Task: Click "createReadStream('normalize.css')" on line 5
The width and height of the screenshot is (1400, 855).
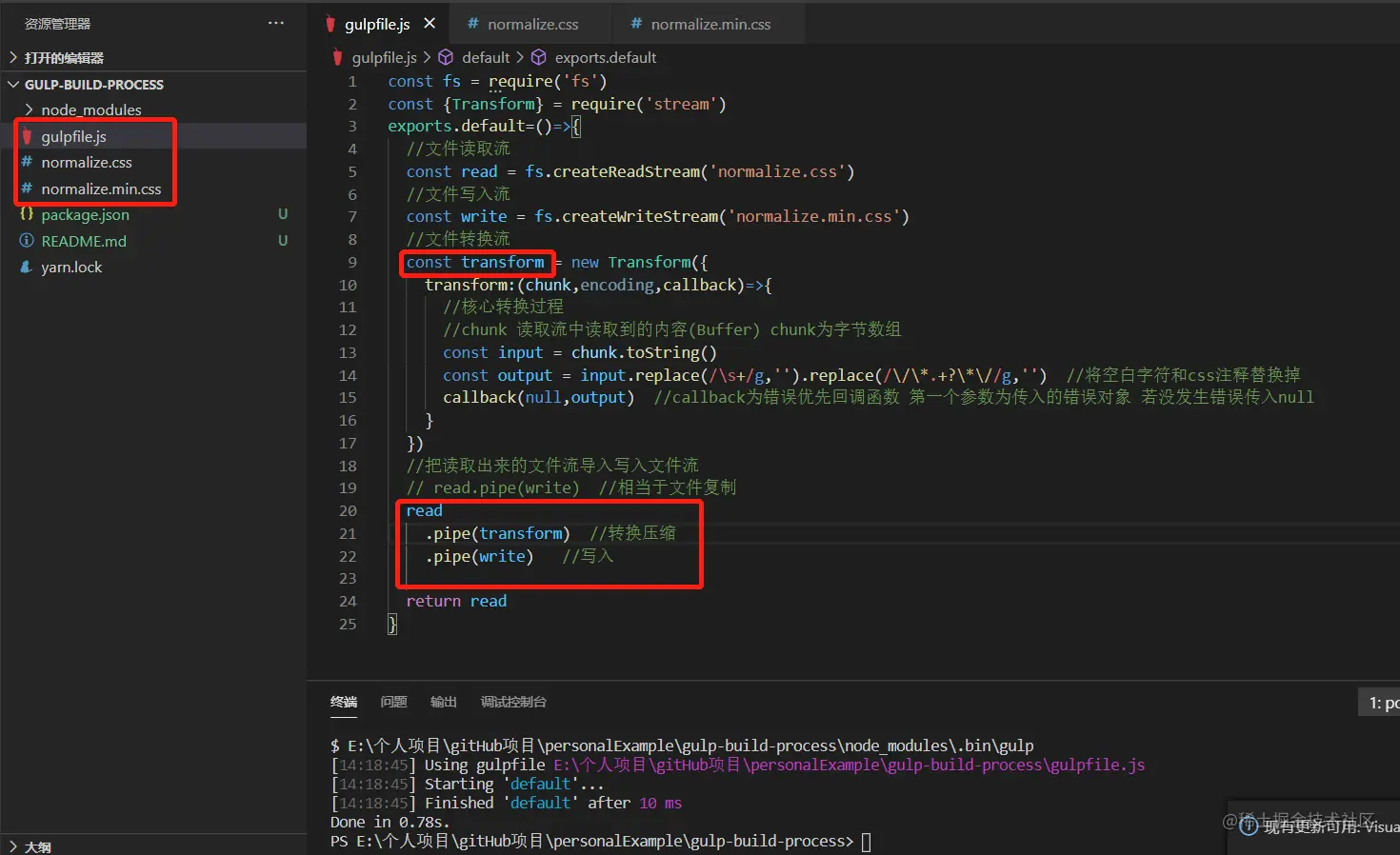Action: [x=704, y=171]
